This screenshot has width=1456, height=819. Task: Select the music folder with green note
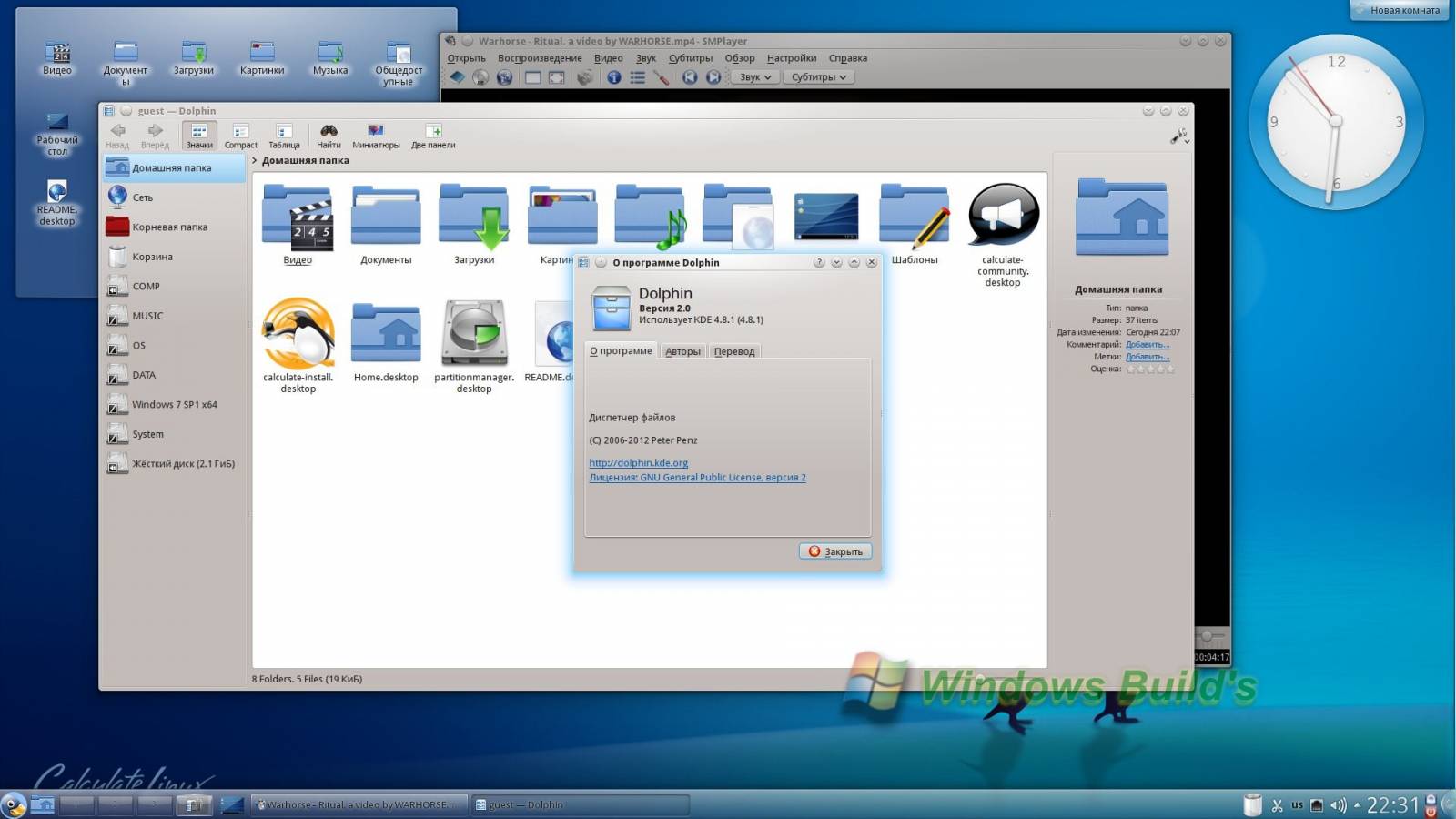650,217
